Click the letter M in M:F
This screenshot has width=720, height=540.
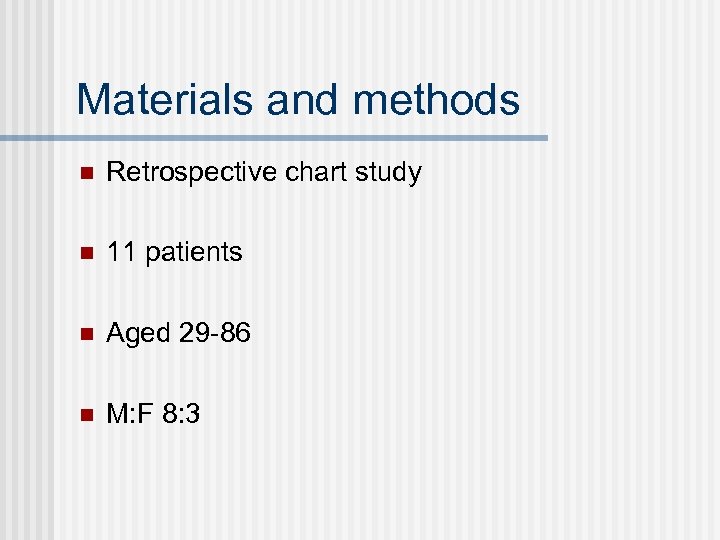[117, 412]
